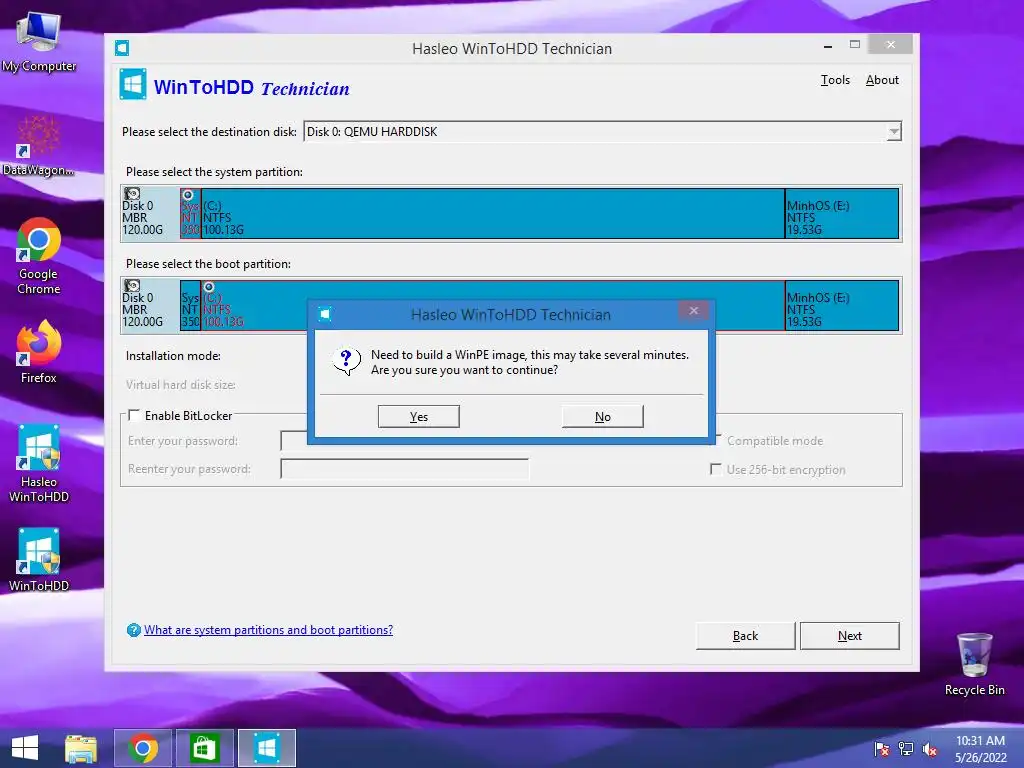Expand the destination disk dropdown
This screenshot has height=768, width=1024.
pos(893,132)
